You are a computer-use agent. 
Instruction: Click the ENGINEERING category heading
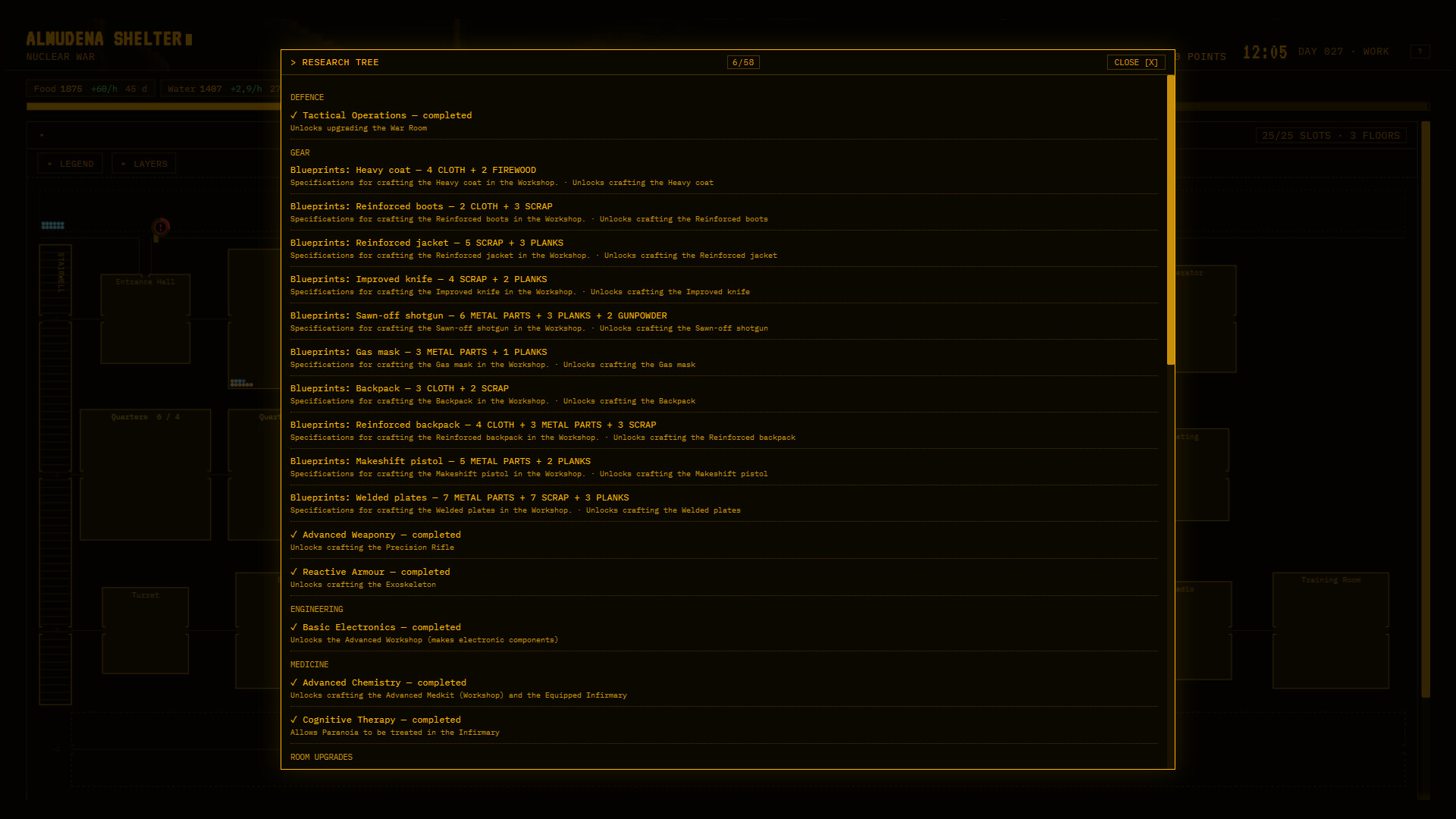(x=317, y=609)
